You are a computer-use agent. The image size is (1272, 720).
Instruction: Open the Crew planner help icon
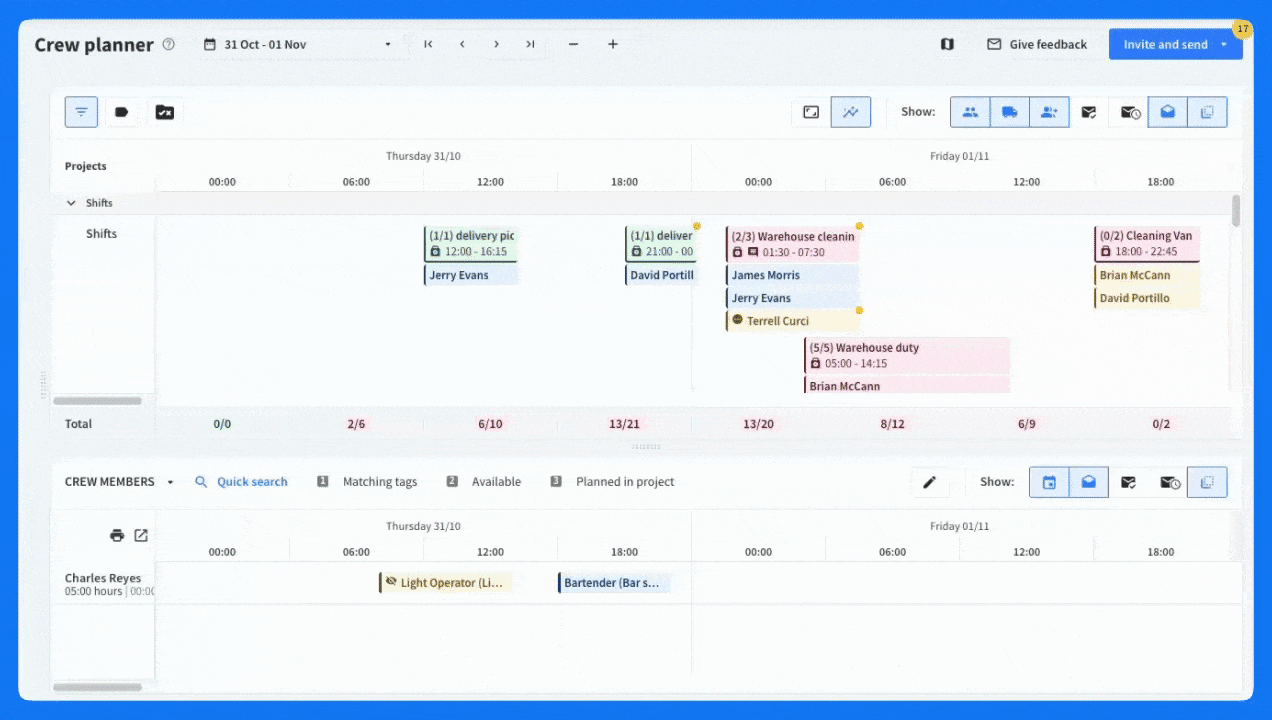[169, 44]
